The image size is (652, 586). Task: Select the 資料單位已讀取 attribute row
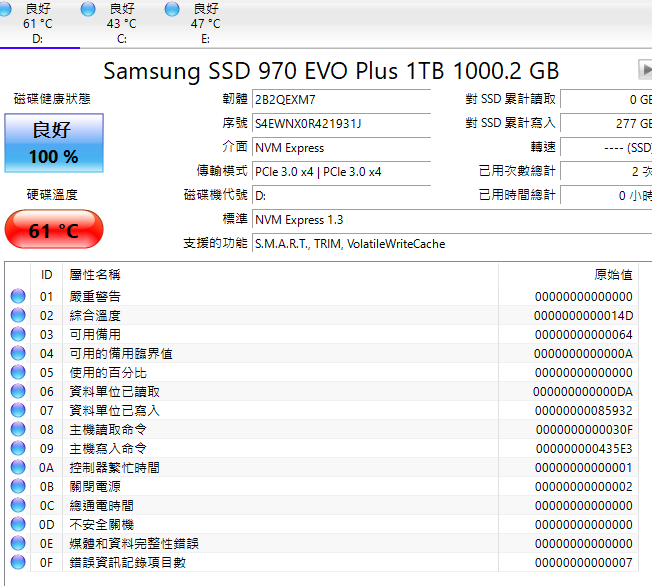click(322, 391)
